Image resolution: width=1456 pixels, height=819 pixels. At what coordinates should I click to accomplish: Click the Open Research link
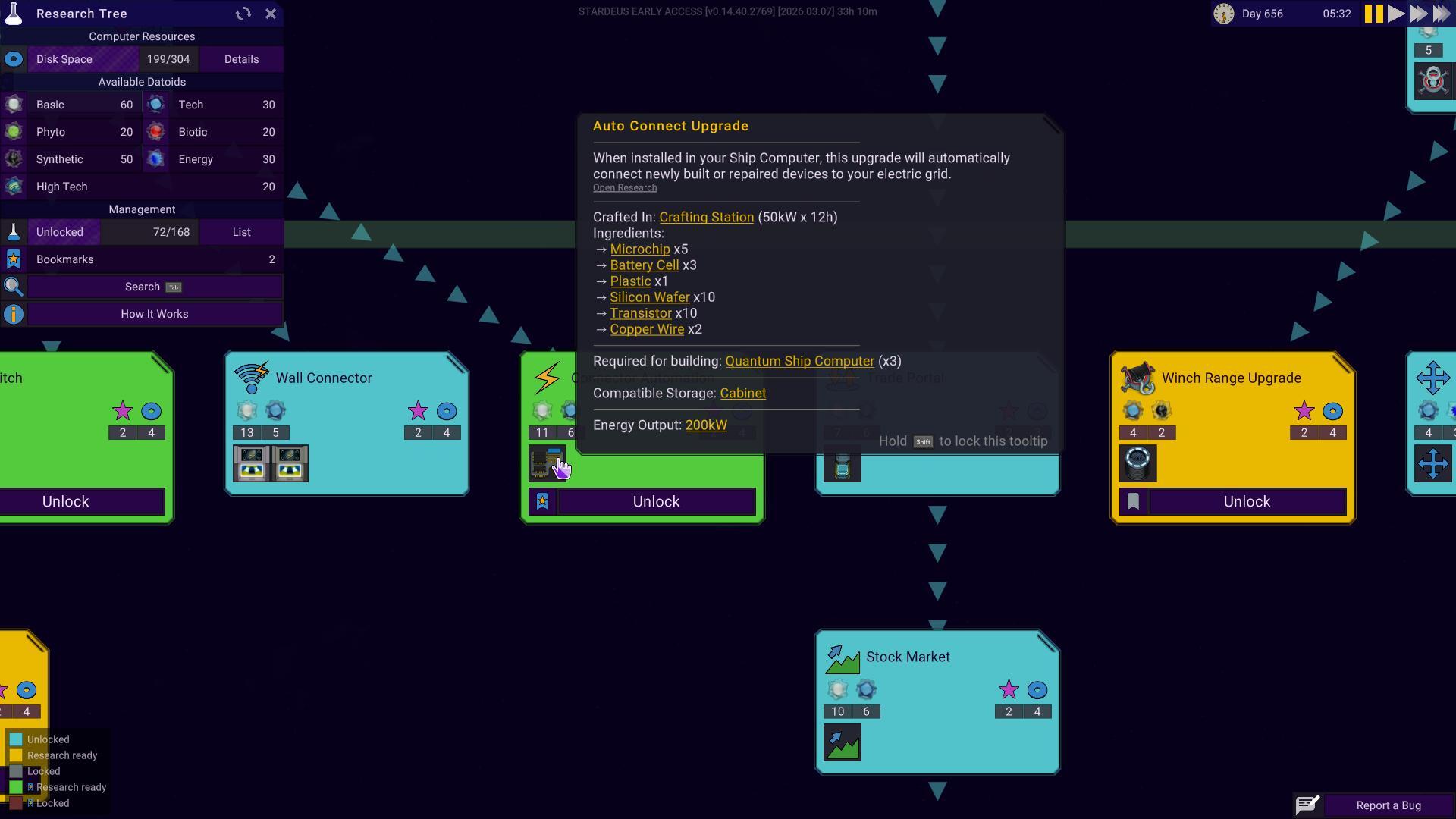(x=624, y=188)
